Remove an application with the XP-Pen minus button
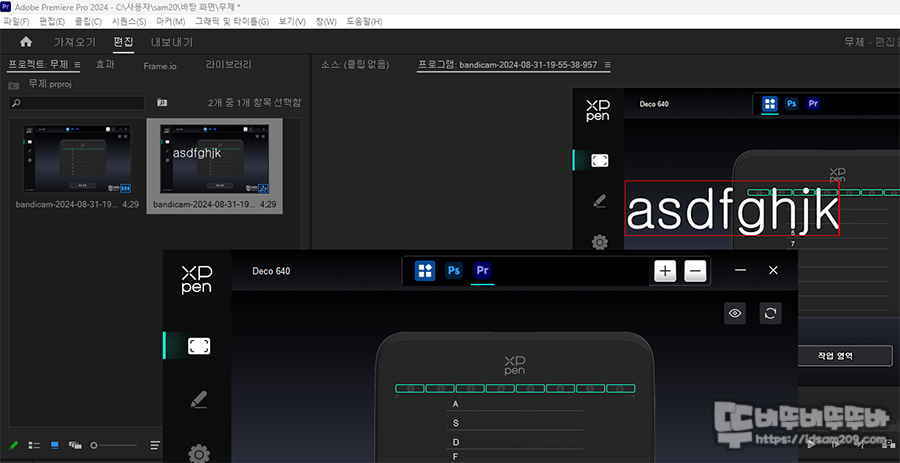 tap(695, 271)
